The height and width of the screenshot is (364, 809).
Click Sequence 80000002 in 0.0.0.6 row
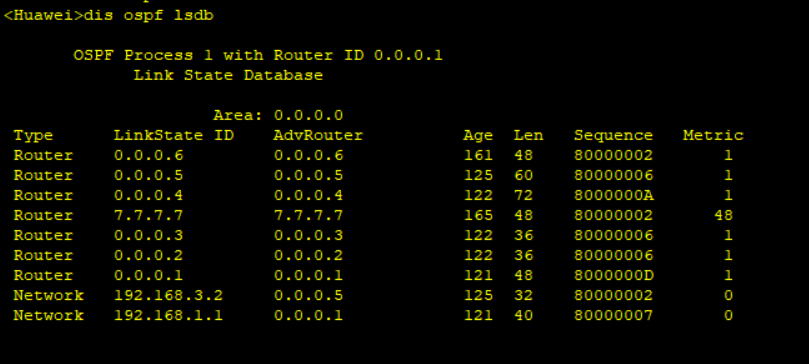[614, 156]
